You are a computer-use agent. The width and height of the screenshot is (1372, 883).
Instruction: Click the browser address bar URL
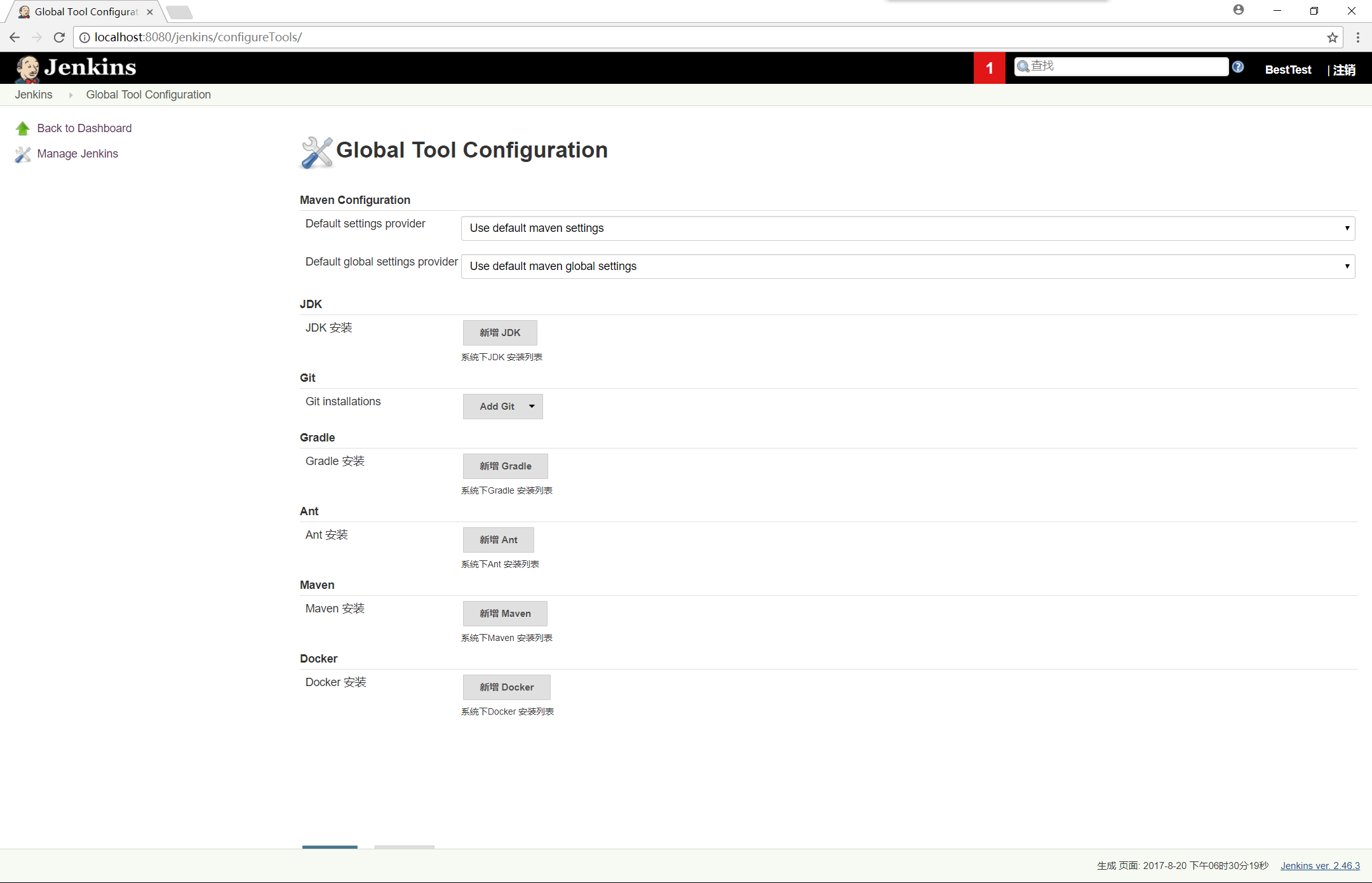(198, 37)
